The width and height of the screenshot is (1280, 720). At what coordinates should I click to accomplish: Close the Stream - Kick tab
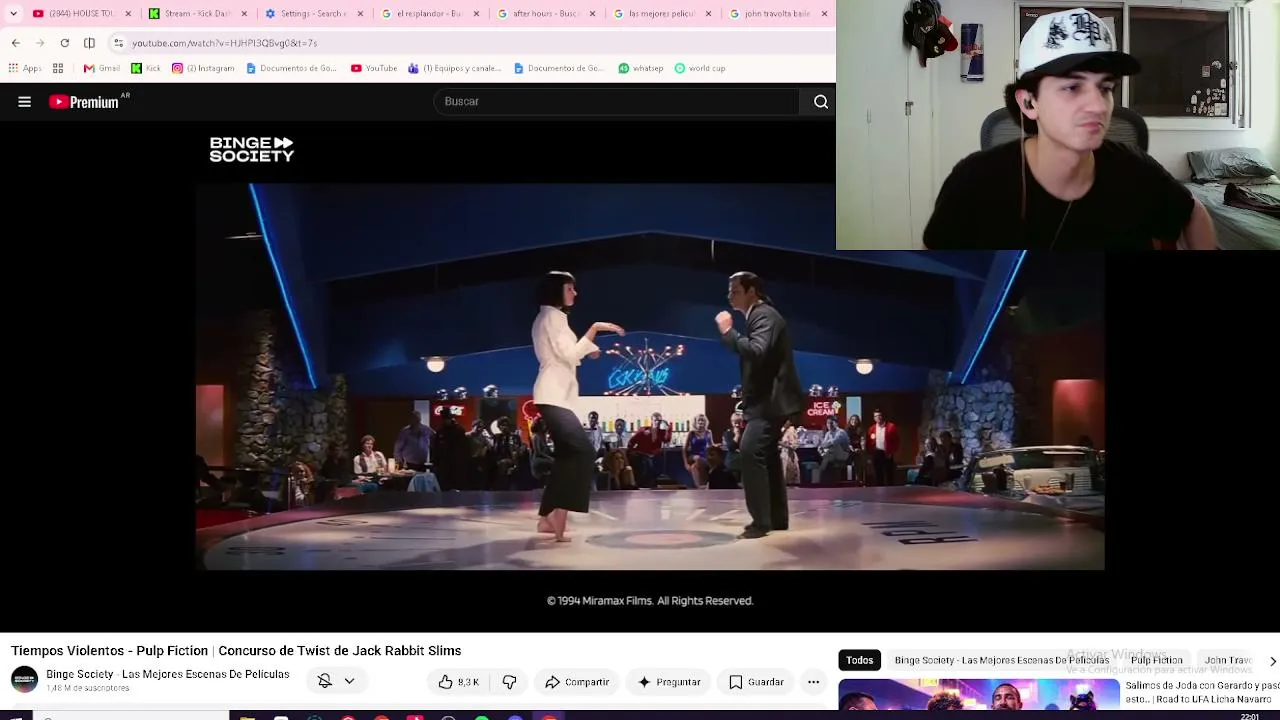click(244, 14)
